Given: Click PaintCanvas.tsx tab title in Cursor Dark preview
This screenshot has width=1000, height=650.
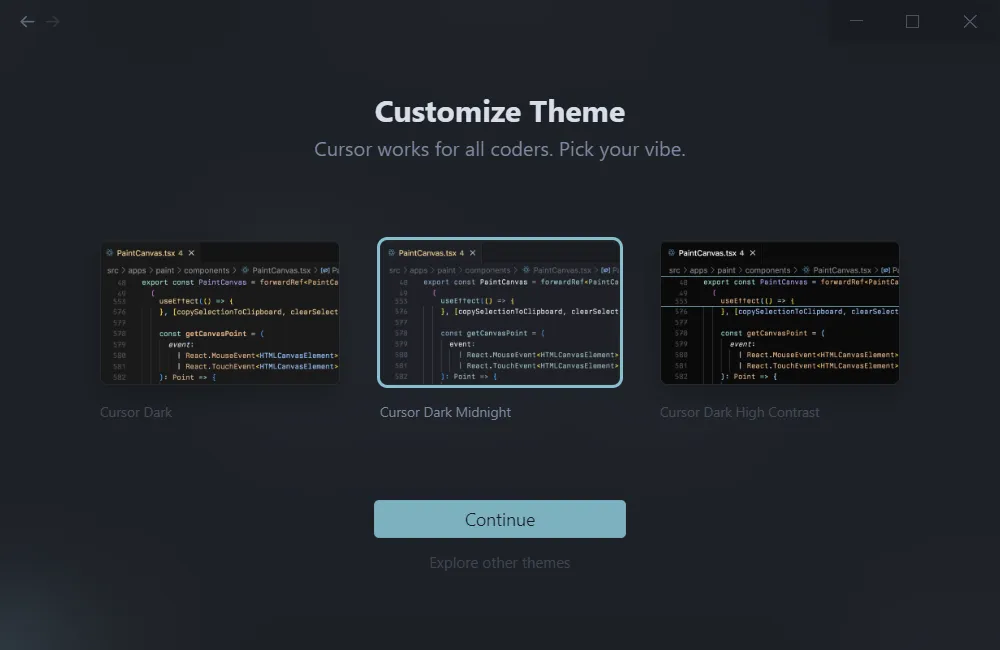Looking at the screenshot, I should 145,253.
